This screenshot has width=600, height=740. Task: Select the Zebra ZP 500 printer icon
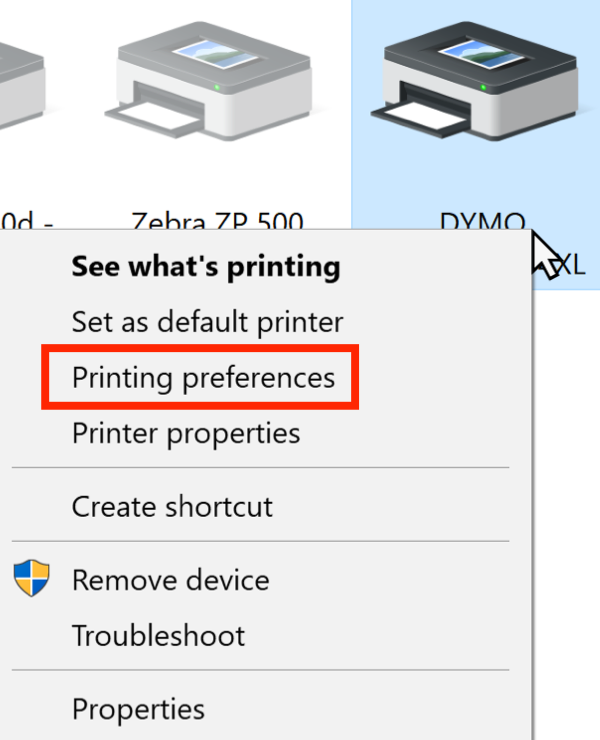click(x=208, y=80)
